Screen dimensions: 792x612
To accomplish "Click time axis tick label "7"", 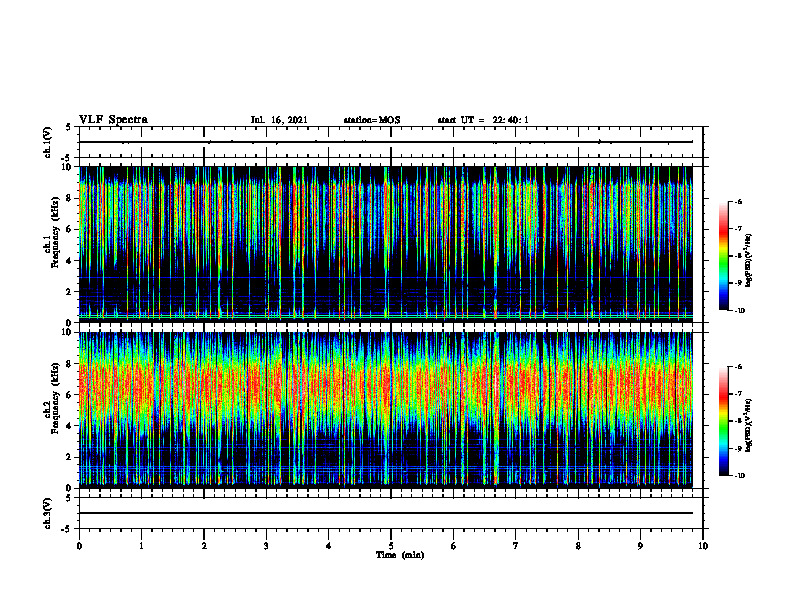I will tap(516, 546).
